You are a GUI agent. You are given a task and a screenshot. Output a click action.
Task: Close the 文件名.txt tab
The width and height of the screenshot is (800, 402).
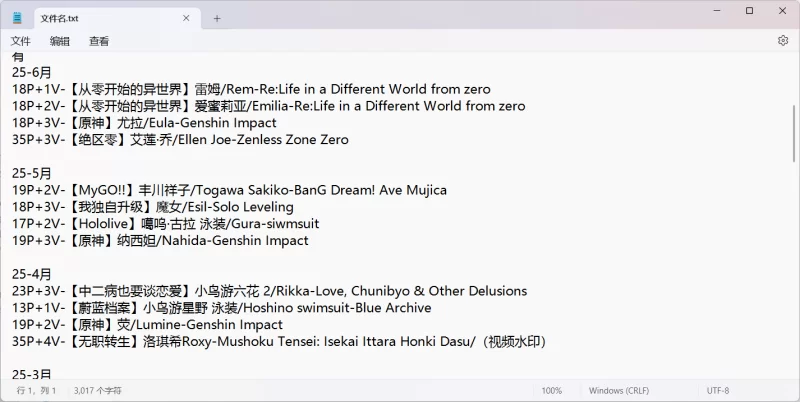coord(186,18)
